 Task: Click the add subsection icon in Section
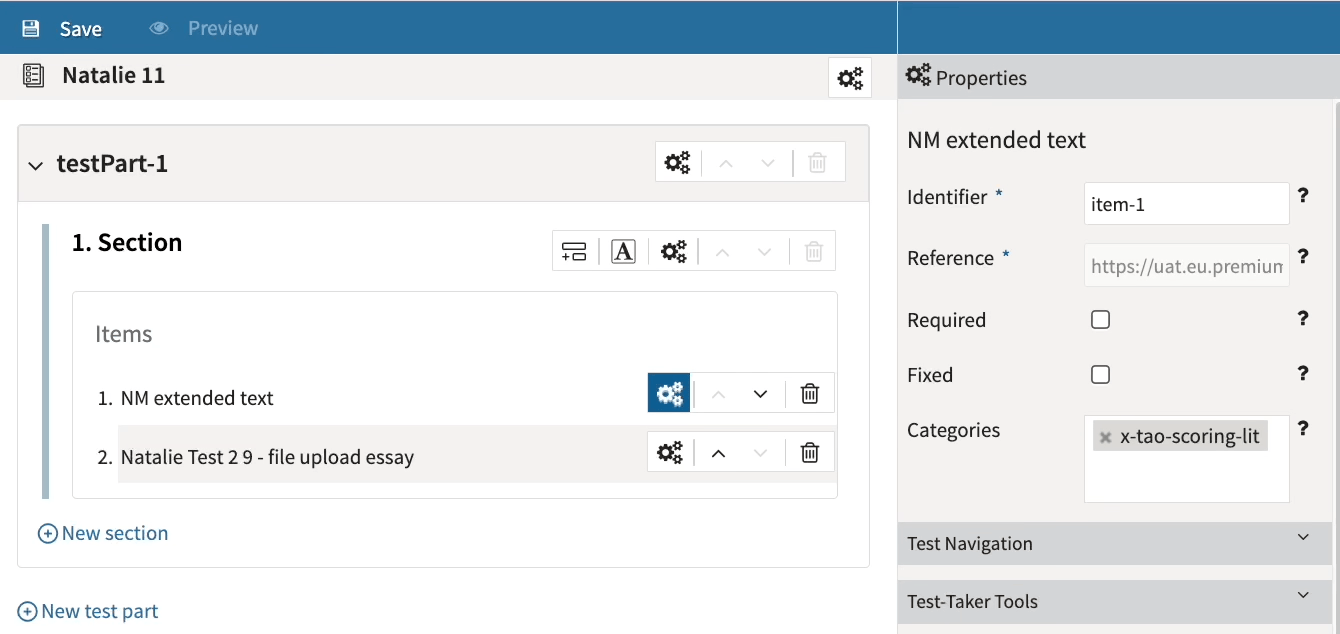pyautogui.click(x=574, y=252)
